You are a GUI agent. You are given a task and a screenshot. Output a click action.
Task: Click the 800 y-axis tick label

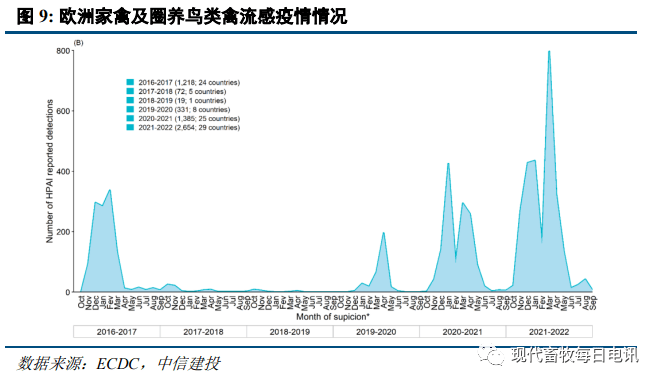63,51
